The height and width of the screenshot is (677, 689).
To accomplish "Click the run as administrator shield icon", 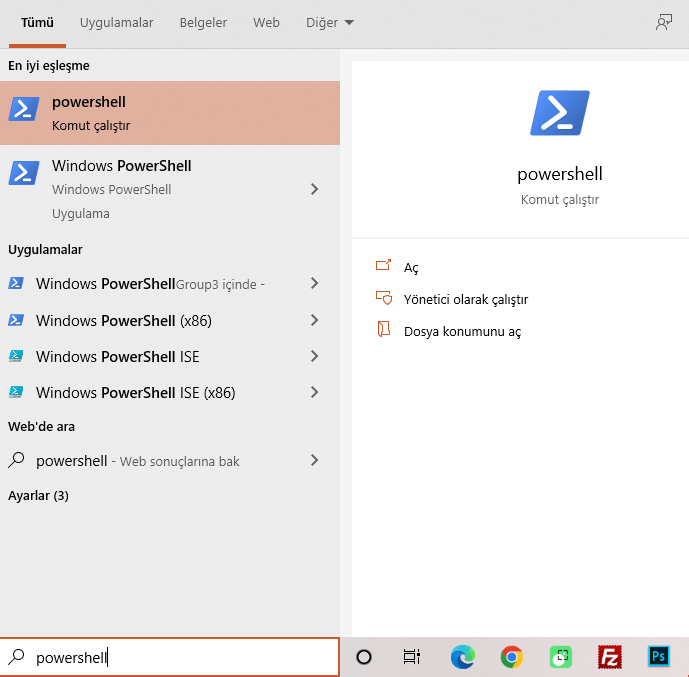I will 384,298.
